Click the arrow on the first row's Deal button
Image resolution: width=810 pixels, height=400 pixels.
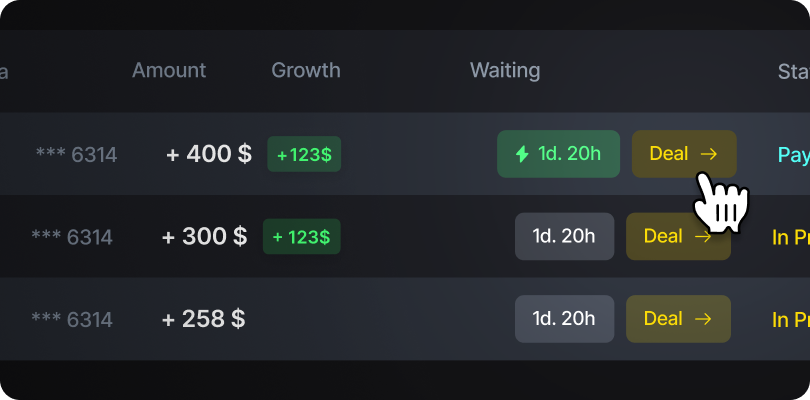click(x=709, y=154)
